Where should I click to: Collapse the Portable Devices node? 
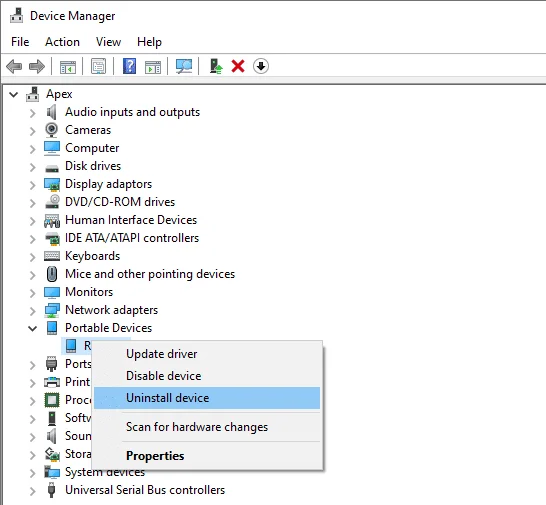(x=32, y=328)
